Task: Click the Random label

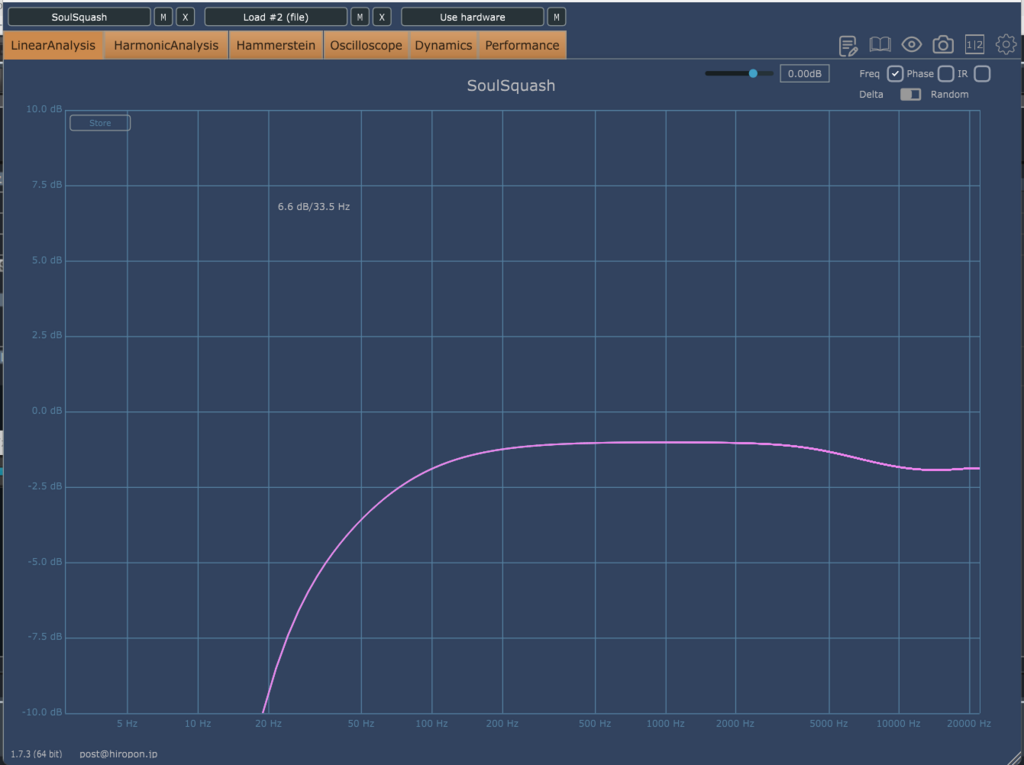Action: coord(950,95)
